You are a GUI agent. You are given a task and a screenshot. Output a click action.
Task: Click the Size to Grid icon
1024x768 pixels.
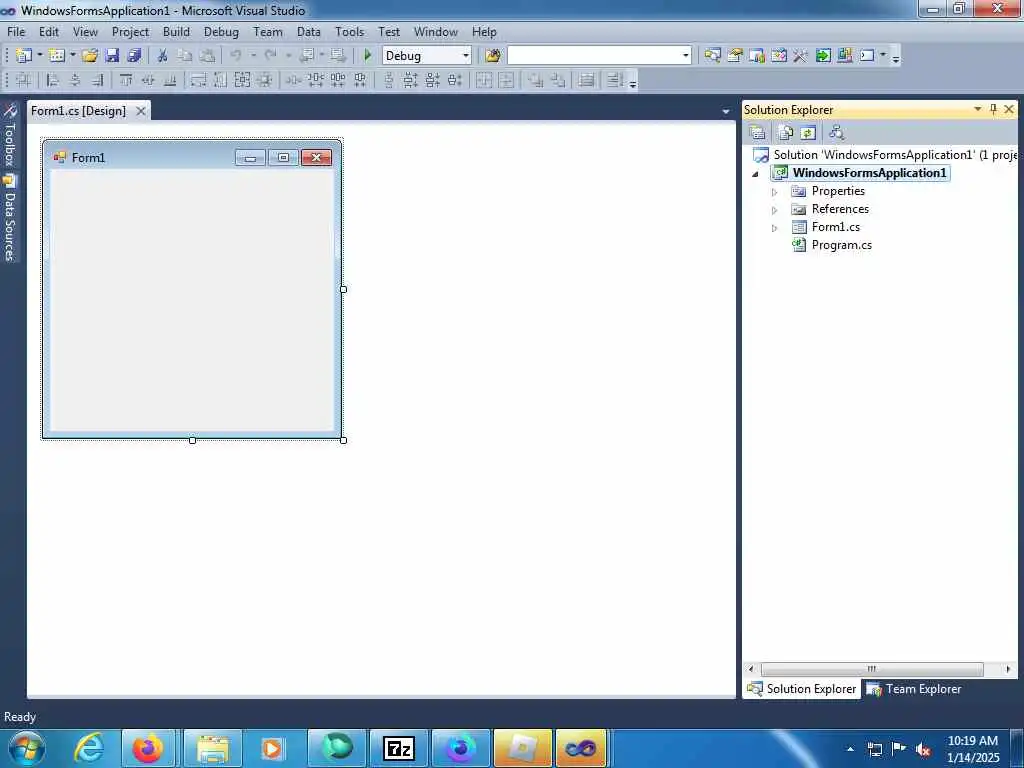click(x=264, y=80)
